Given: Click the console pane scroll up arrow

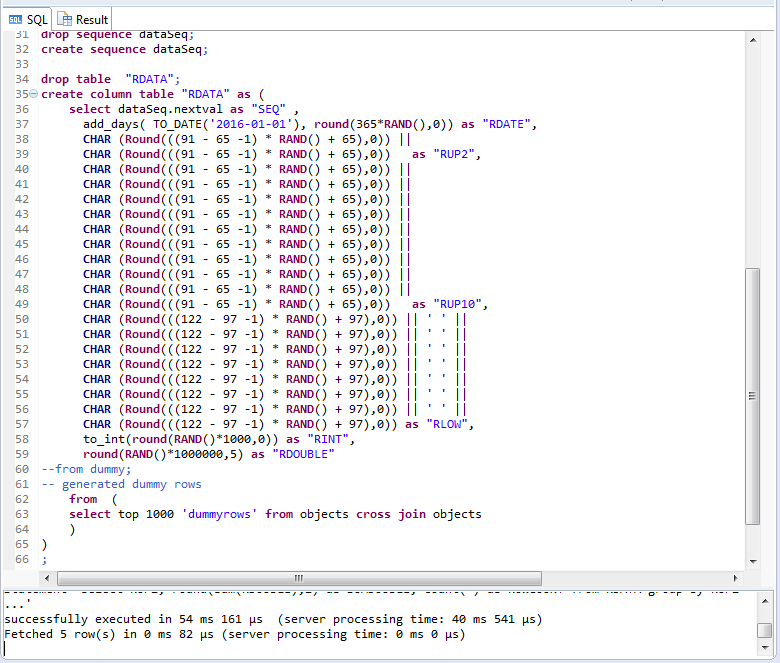Looking at the screenshot, I should 765,601.
